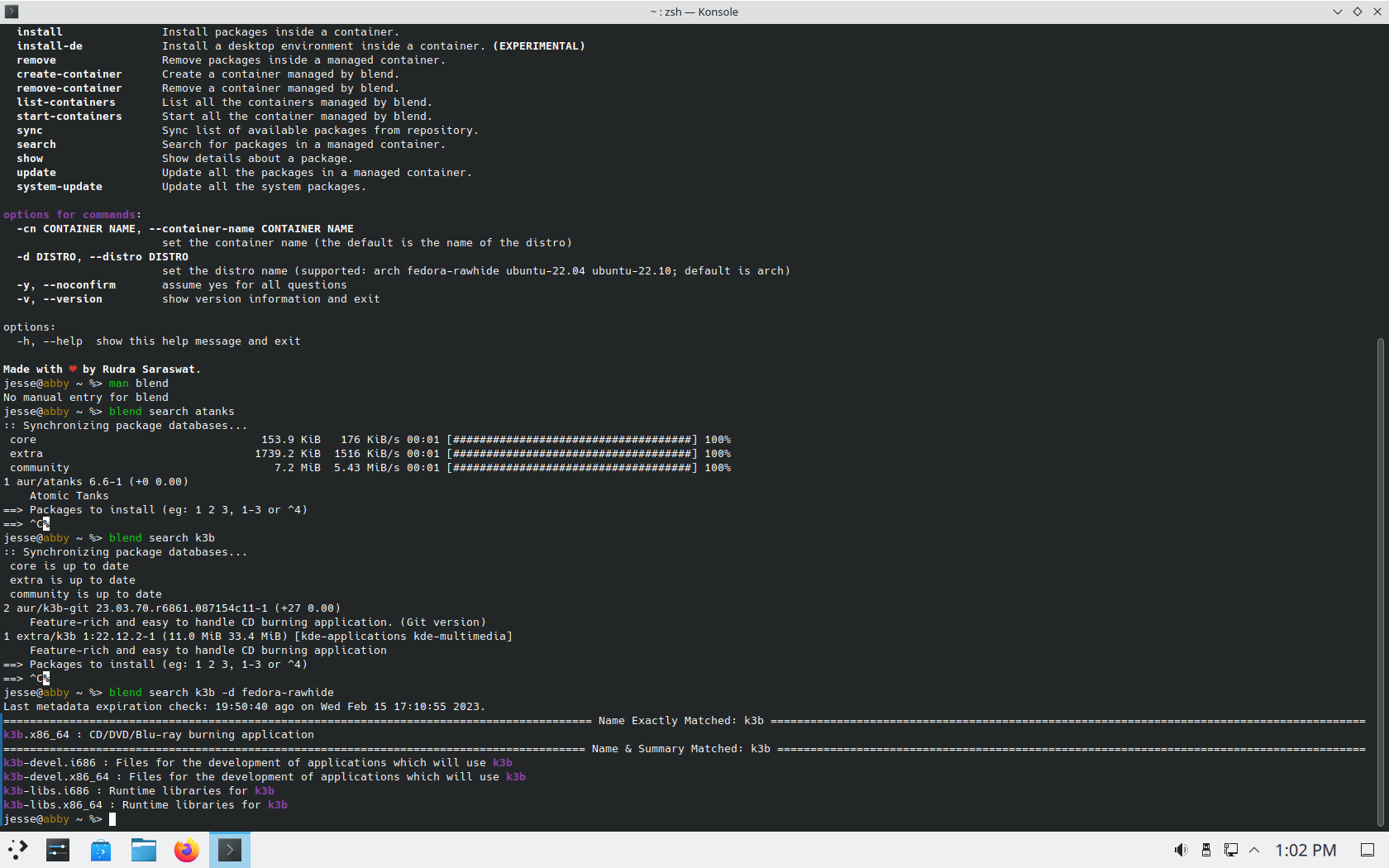This screenshot has height=868, width=1389.
Task: Select 'blend search k3b -d fedora-rawhide' command
Action: tap(222, 693)
